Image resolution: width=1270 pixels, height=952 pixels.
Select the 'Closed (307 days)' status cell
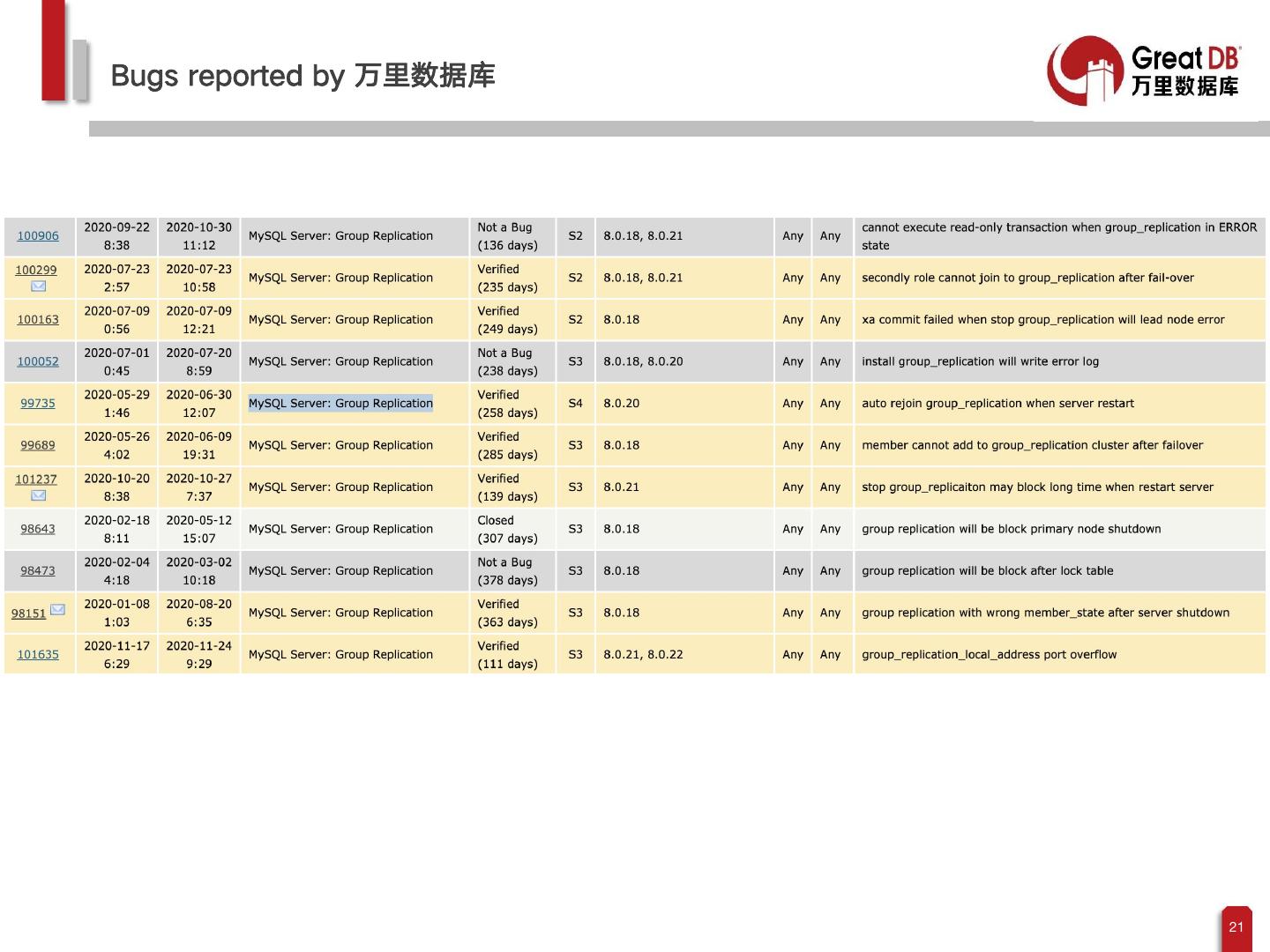pos(507,529)
